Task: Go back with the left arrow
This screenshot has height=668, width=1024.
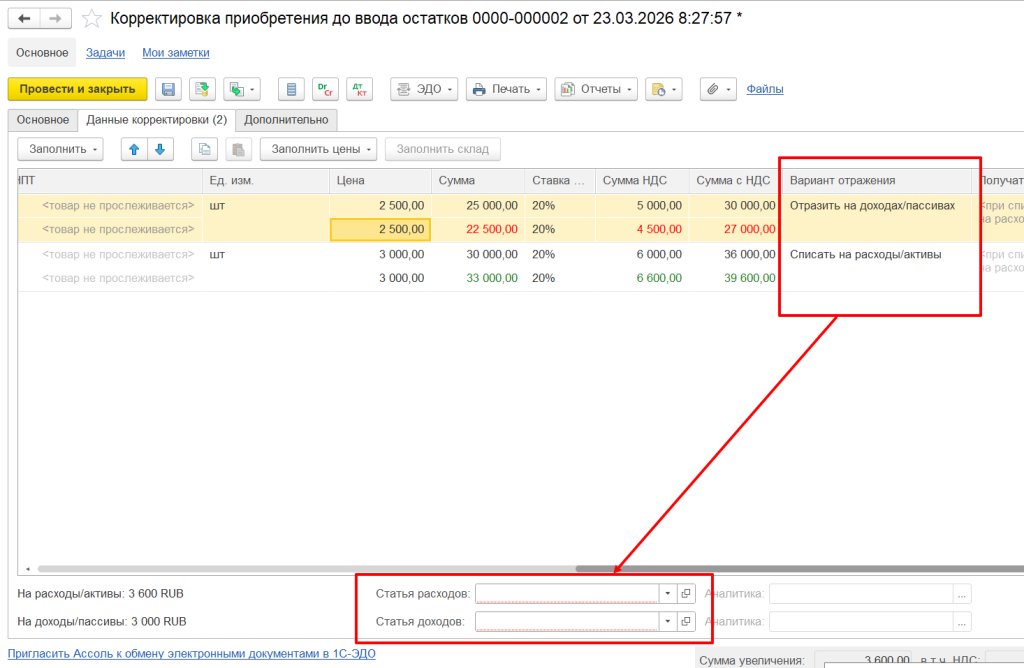Action: click(x=25, y=19)
